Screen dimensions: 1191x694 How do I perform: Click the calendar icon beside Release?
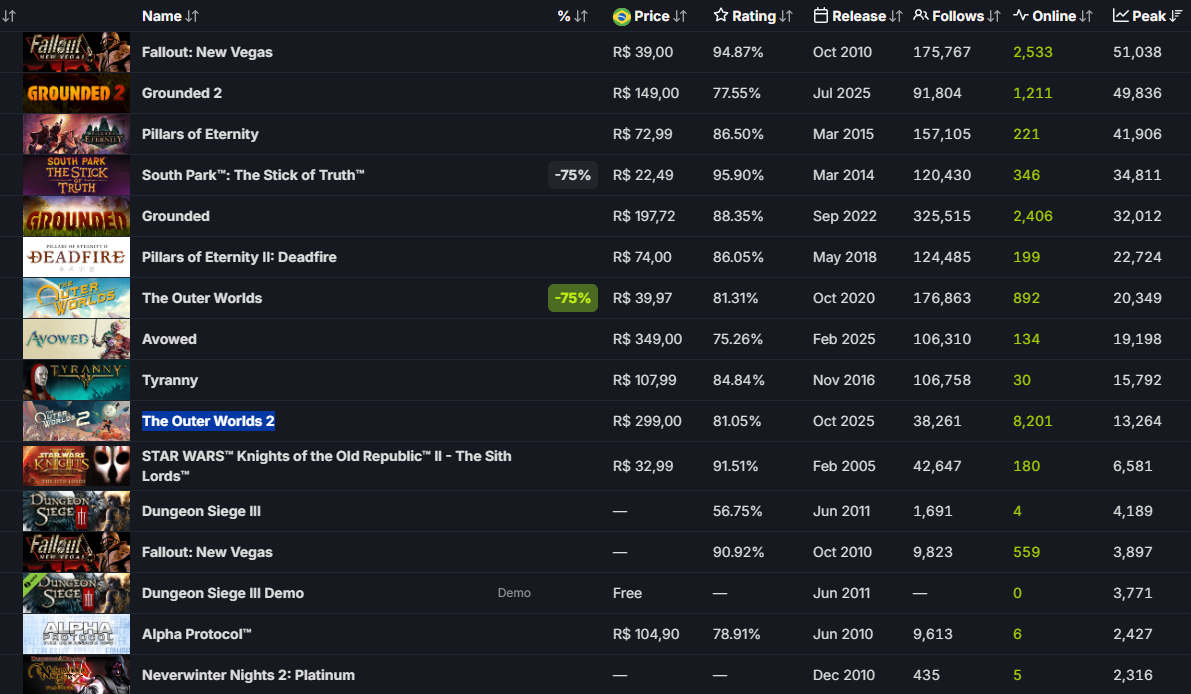click(x=821, y=16)
